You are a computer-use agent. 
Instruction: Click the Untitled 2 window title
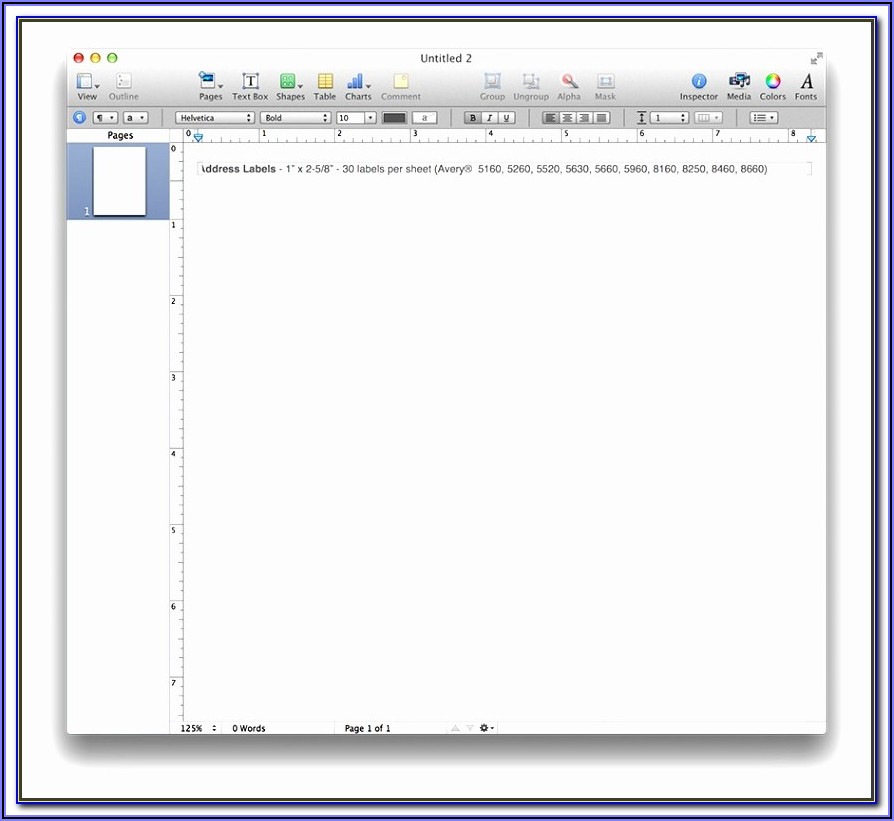[446, 58]
